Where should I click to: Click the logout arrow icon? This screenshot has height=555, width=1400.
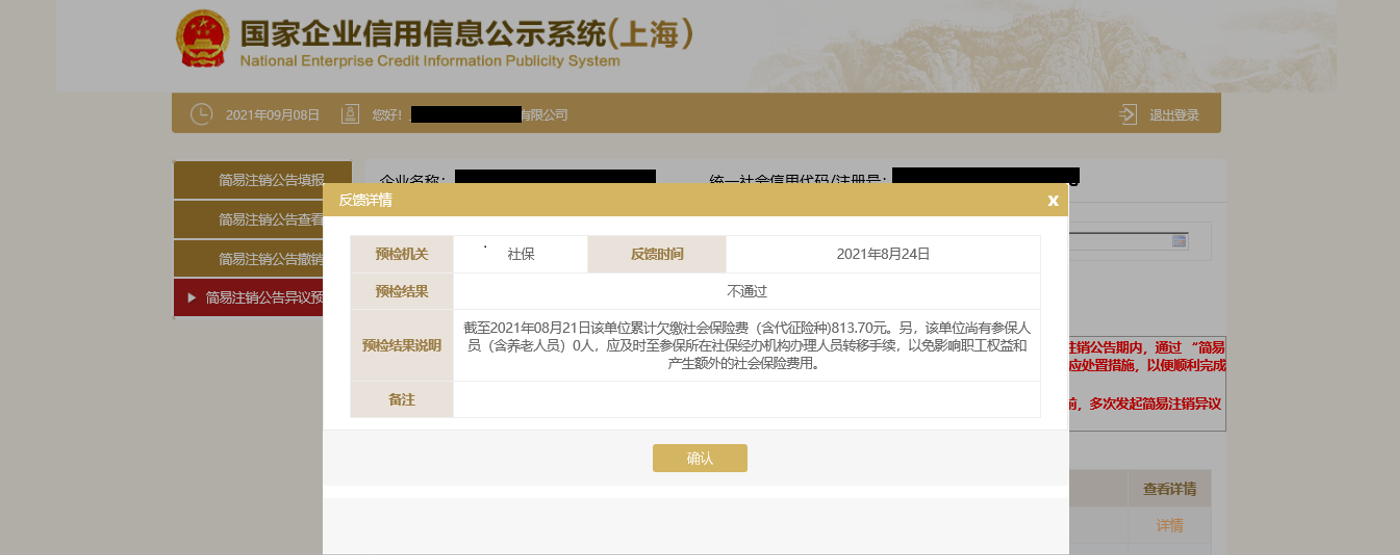coord(1128,114)
